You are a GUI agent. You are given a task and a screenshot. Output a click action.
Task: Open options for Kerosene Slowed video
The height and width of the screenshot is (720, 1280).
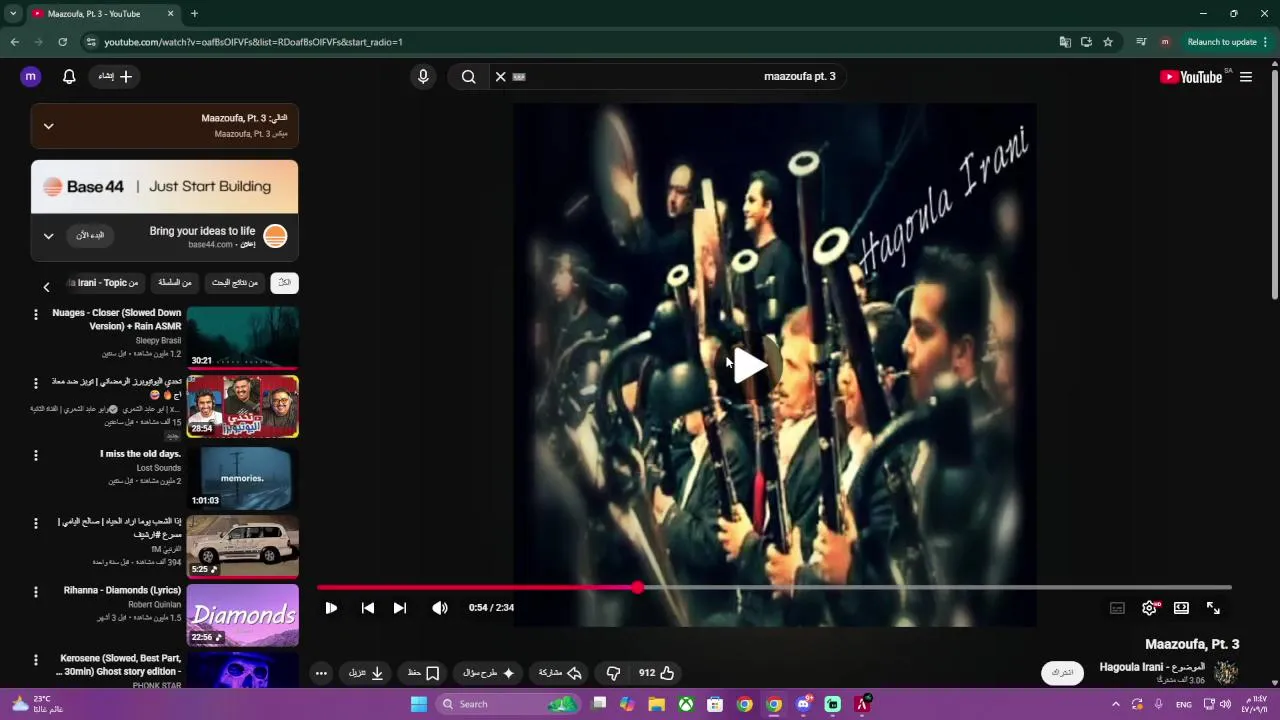(x=36, y=660)
